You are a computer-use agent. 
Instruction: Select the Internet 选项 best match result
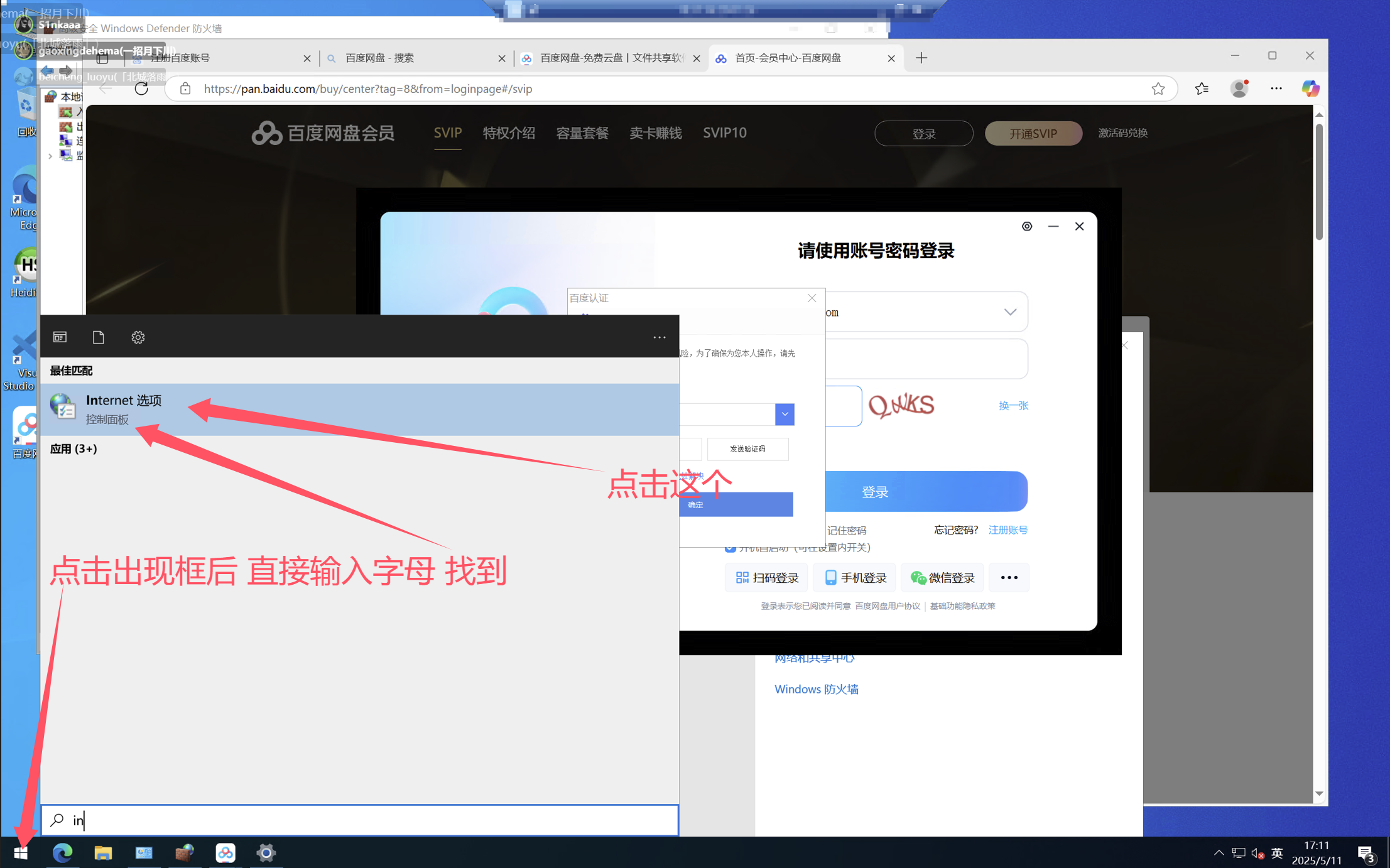(360, 410)
